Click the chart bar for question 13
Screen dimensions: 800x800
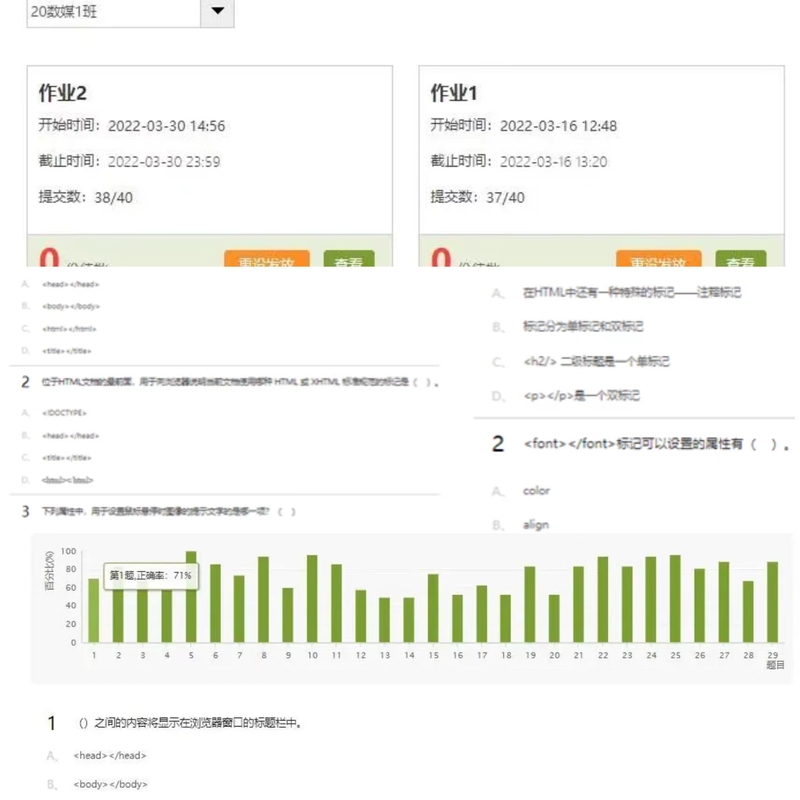tap(385, 620)
